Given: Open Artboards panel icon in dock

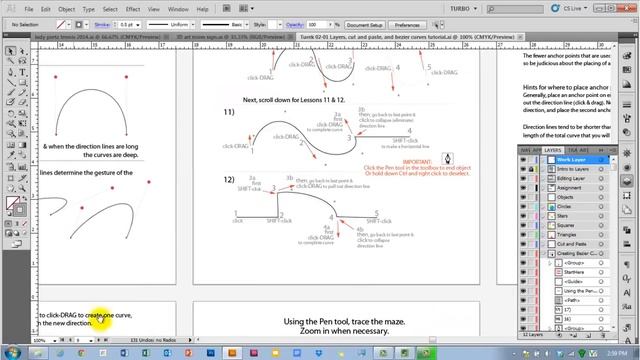Looking at the screenshot, I should click(x=627, y=210).
